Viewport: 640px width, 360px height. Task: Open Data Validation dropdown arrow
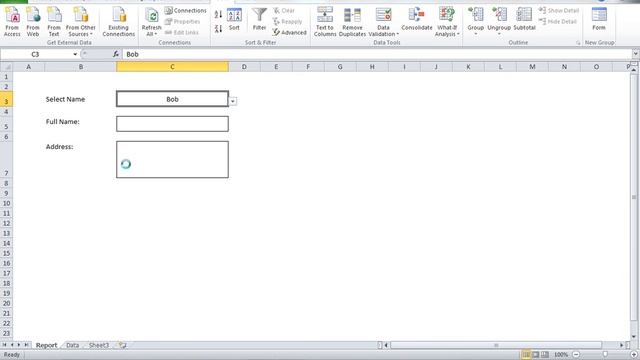click(398, 34)
